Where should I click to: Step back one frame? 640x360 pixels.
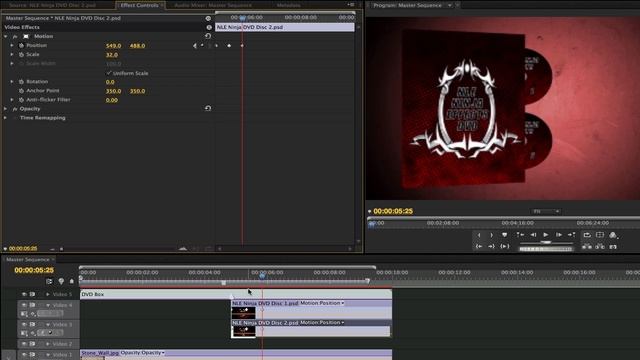pos(533,235)
